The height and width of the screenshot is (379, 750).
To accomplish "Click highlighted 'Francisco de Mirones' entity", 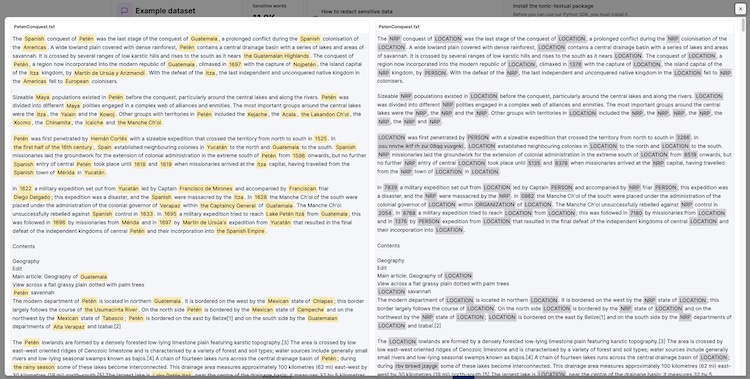I will tap(206, 189).
